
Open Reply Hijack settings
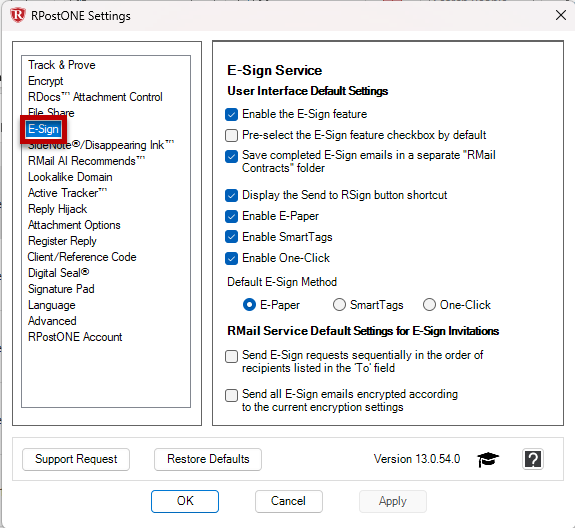[x=58, y=209]
